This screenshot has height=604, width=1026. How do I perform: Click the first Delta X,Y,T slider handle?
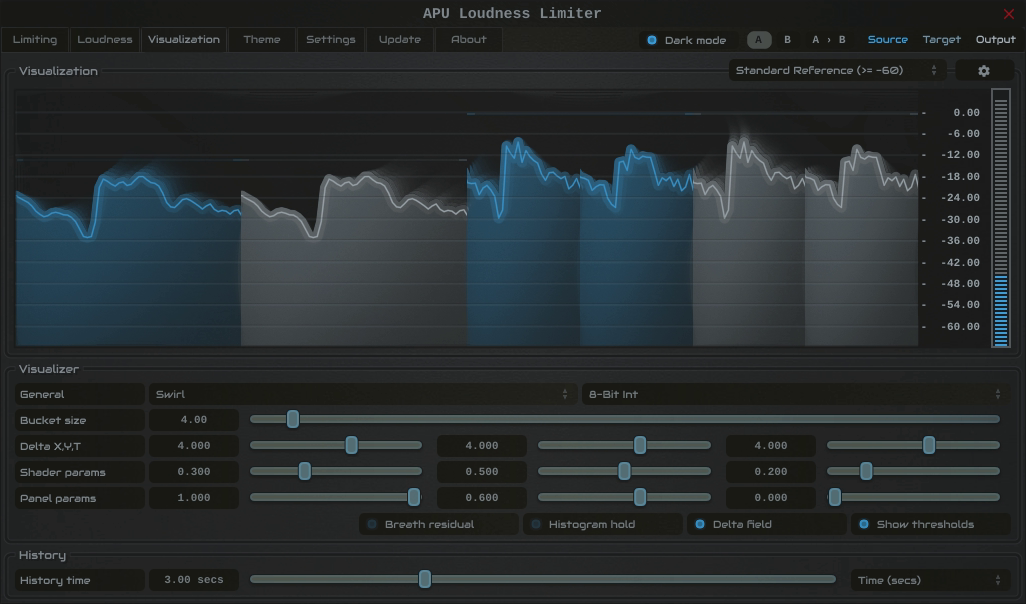(x=351, y=446)
